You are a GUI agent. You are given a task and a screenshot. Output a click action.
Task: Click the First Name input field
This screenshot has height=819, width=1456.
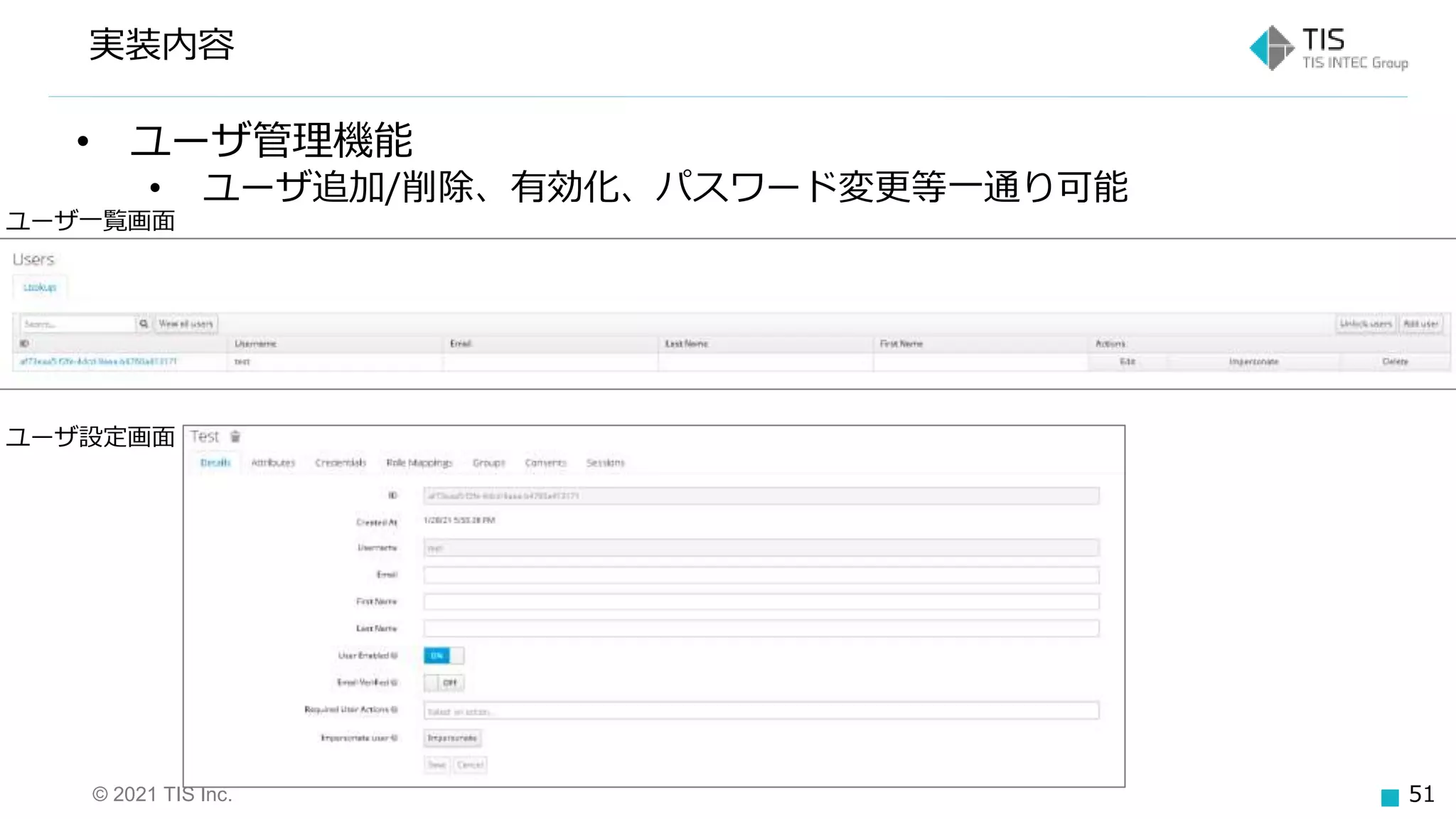[x=761, y=602]
